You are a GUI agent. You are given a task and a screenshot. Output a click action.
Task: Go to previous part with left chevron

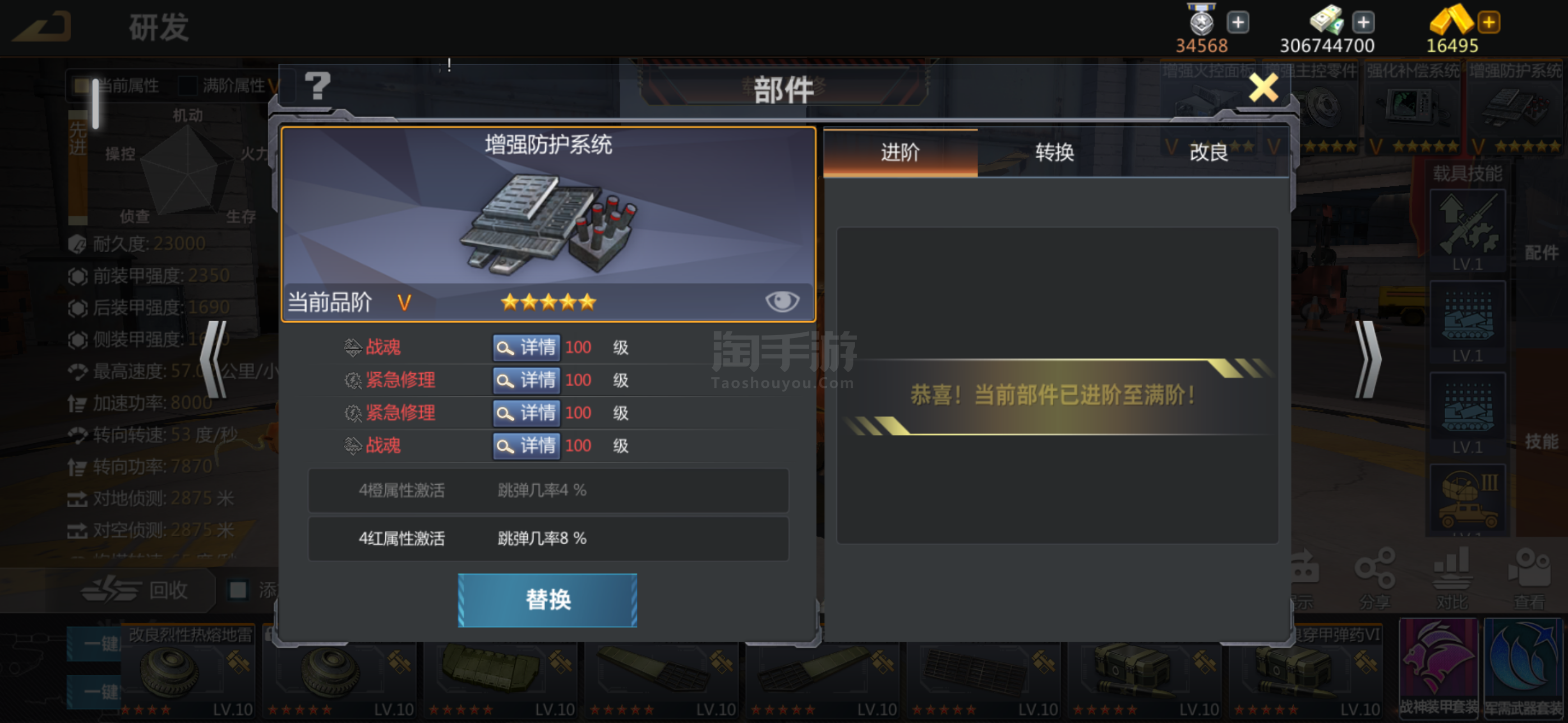click(x=214, y=359)
